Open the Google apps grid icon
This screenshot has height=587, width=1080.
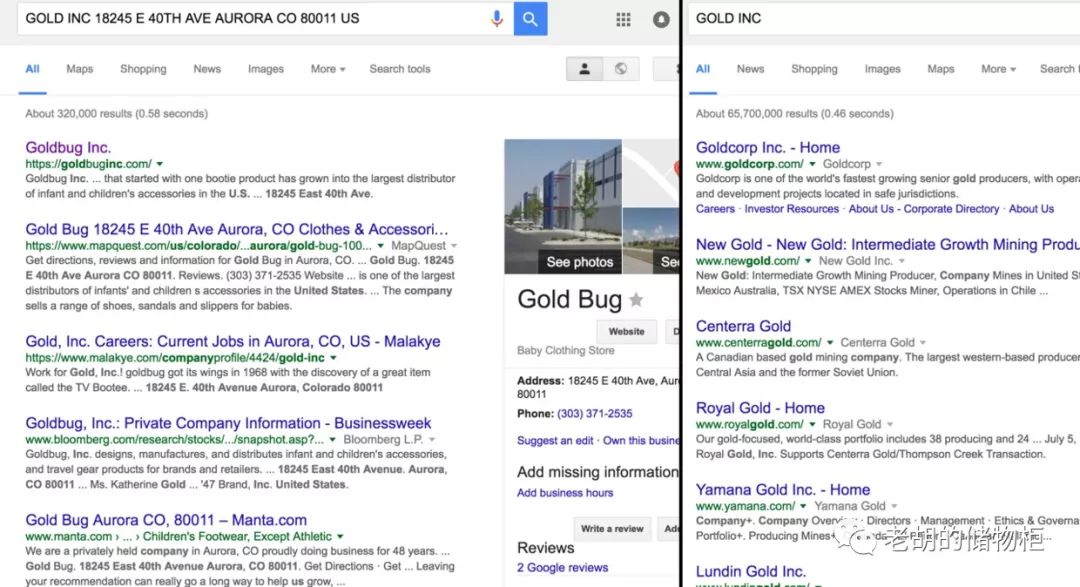tap(623, 19)
